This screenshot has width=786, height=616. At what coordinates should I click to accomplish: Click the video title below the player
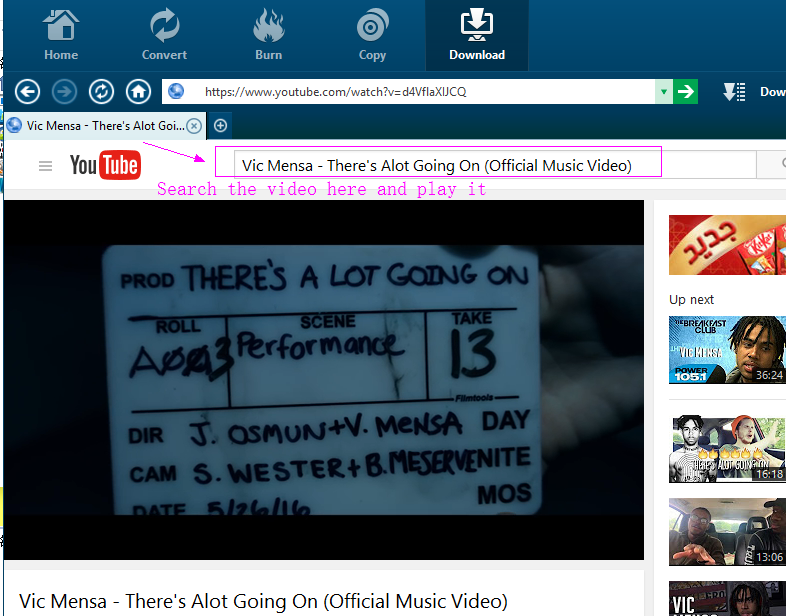[263, 601]
